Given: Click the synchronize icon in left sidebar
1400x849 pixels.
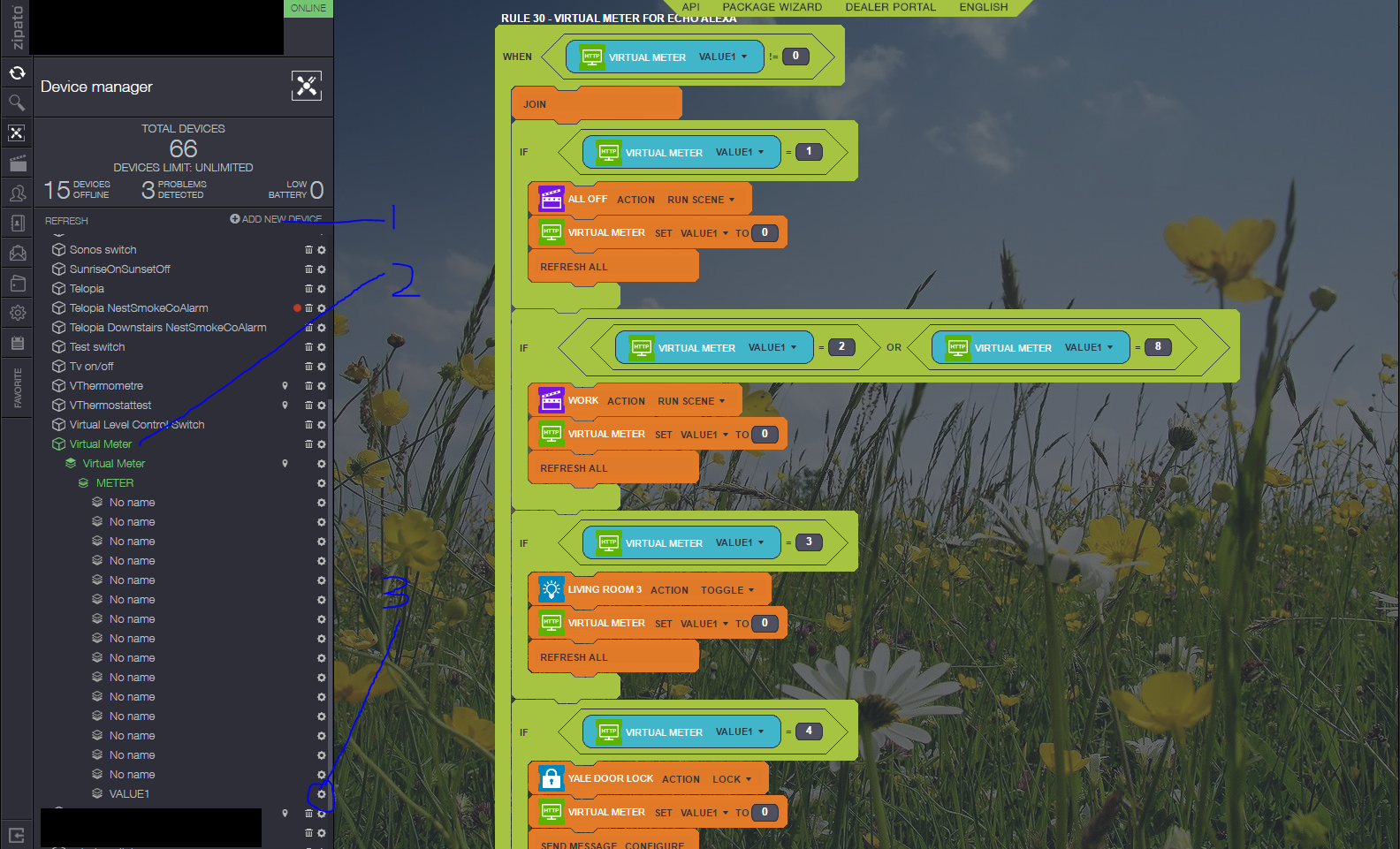Looking at the screenshot, I should 17,73.
